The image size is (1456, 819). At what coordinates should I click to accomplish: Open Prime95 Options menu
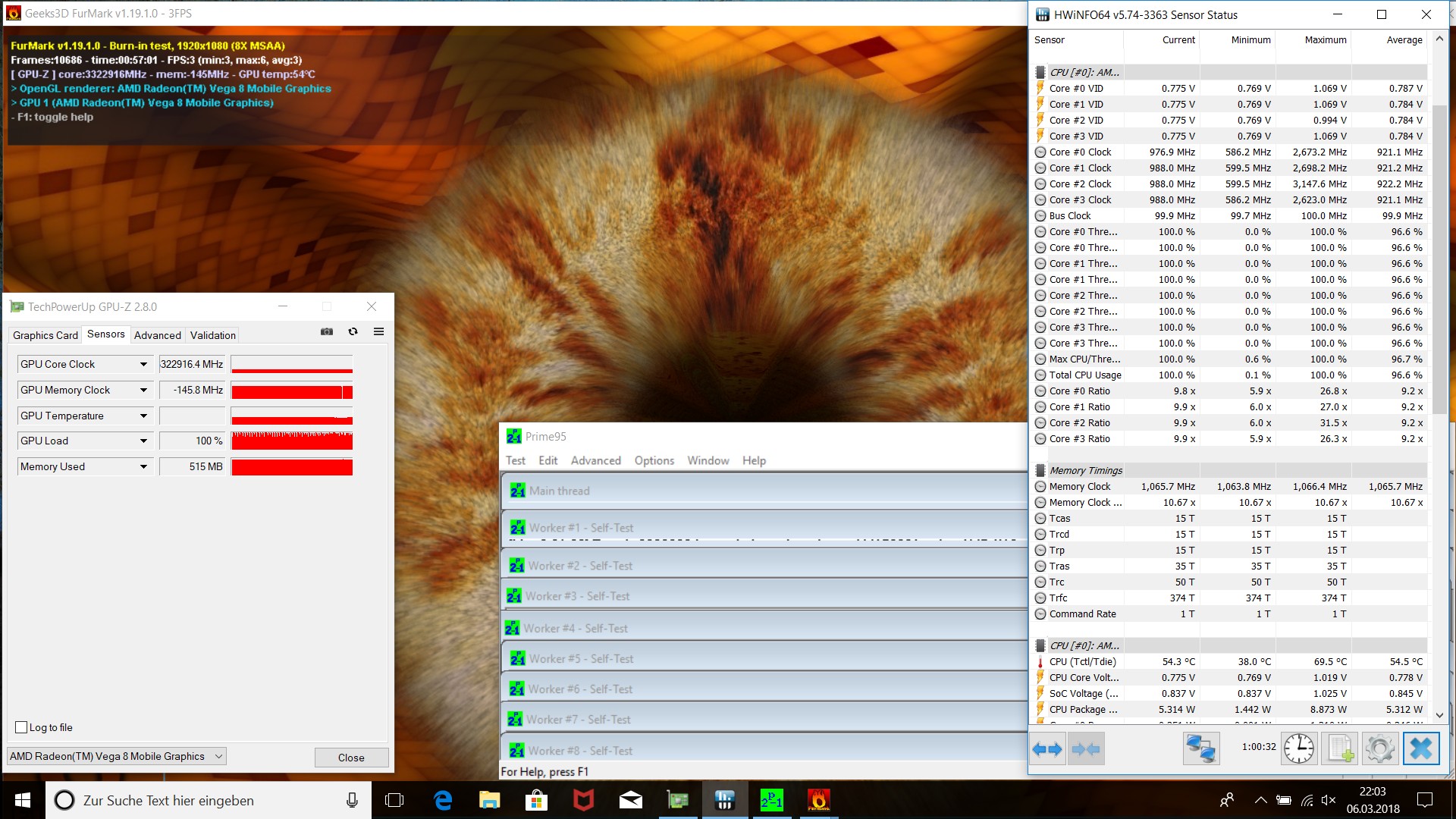tap(654, 460)
